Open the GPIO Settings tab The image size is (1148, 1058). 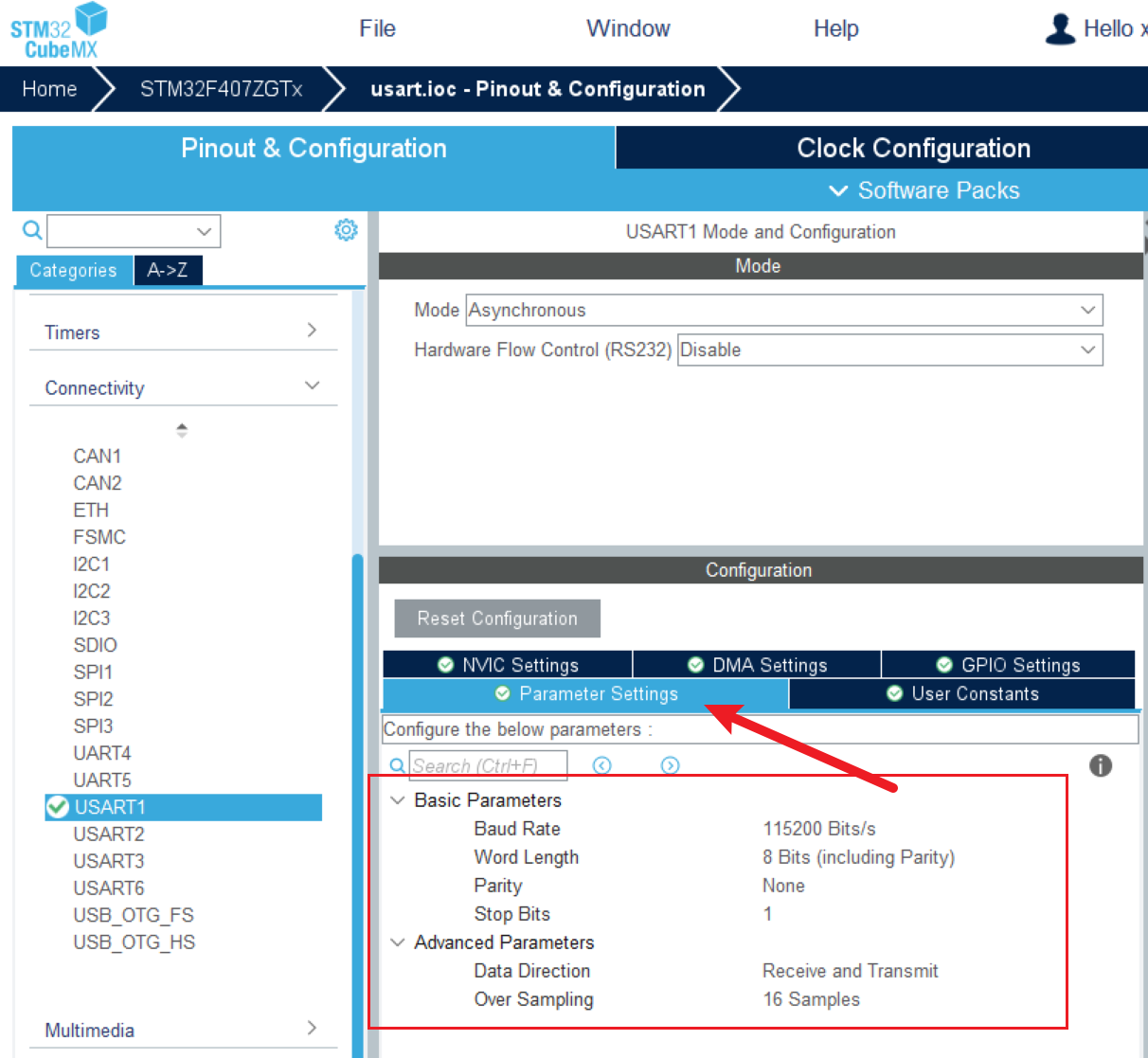click(x=1009, y=665)
